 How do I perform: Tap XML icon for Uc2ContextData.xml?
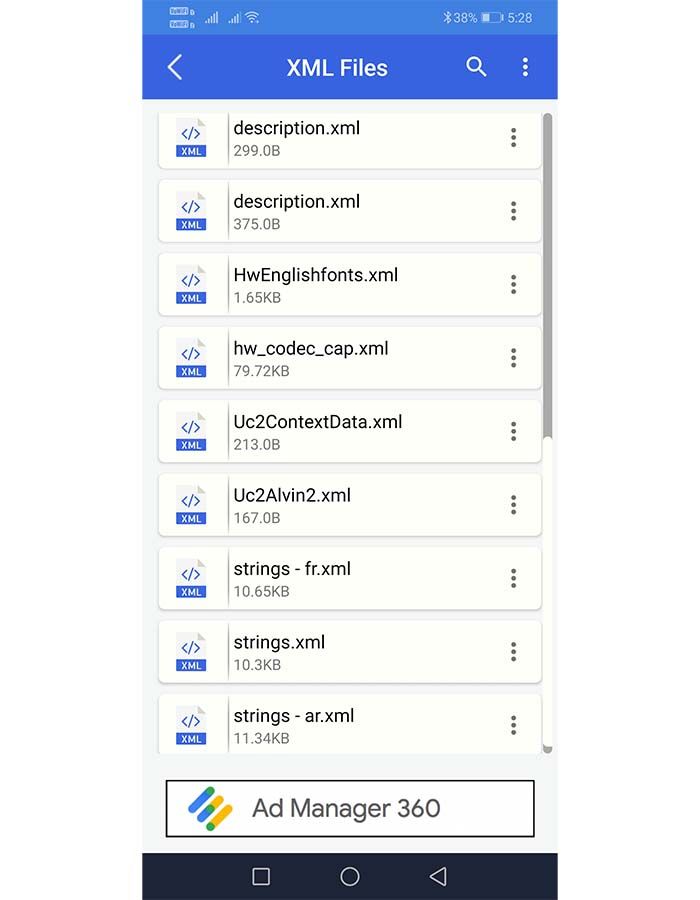pyautogui.click(x=191, y=431)
